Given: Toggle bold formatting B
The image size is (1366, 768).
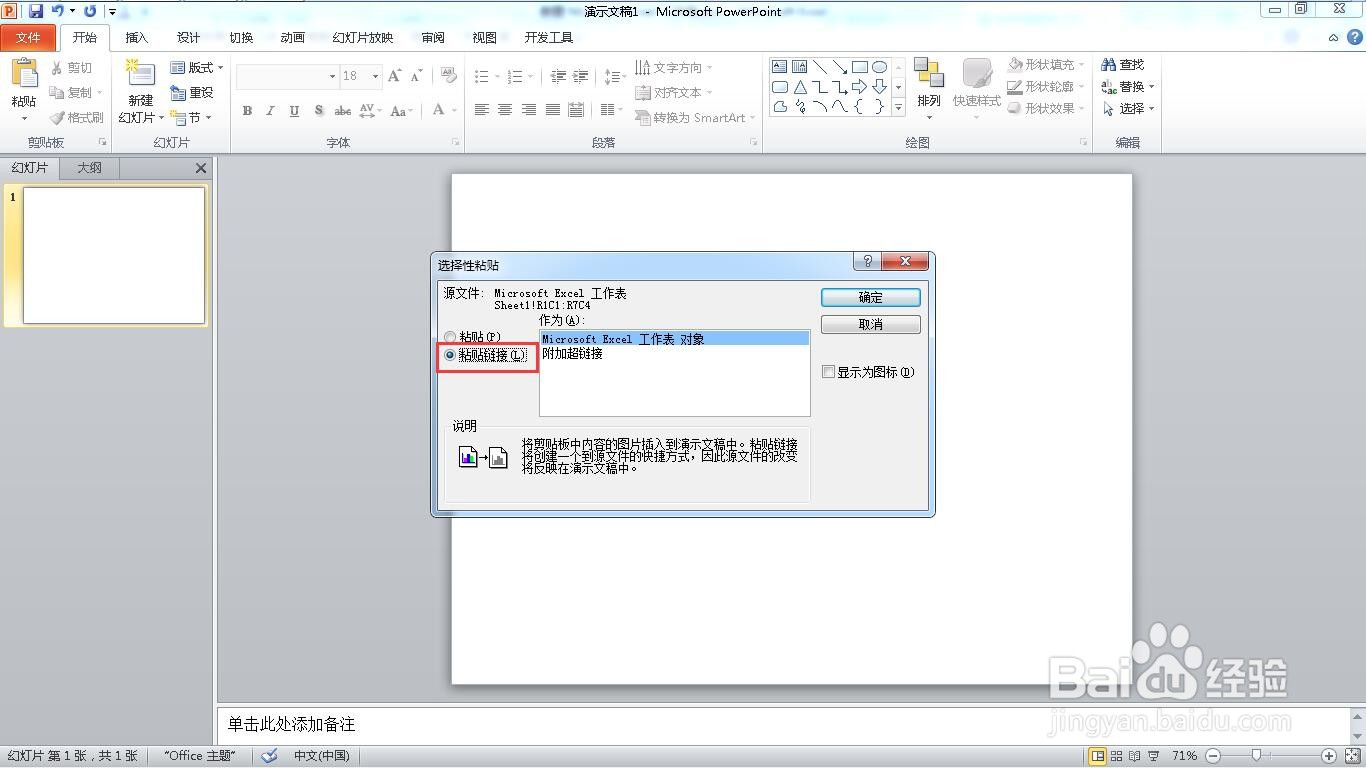Looking at the screenshot, I should tap(247, 111).
